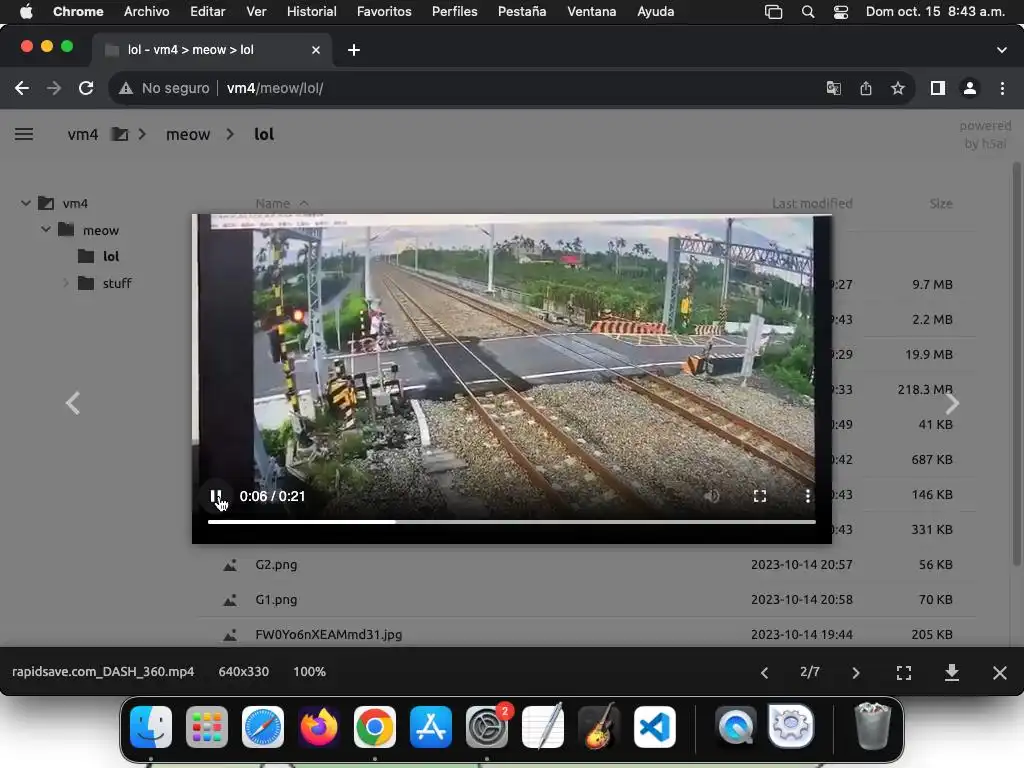Select the lol folder in tree
Image resolution: width=1024 pixels, height=768 pixels.
tap(111, 256)
